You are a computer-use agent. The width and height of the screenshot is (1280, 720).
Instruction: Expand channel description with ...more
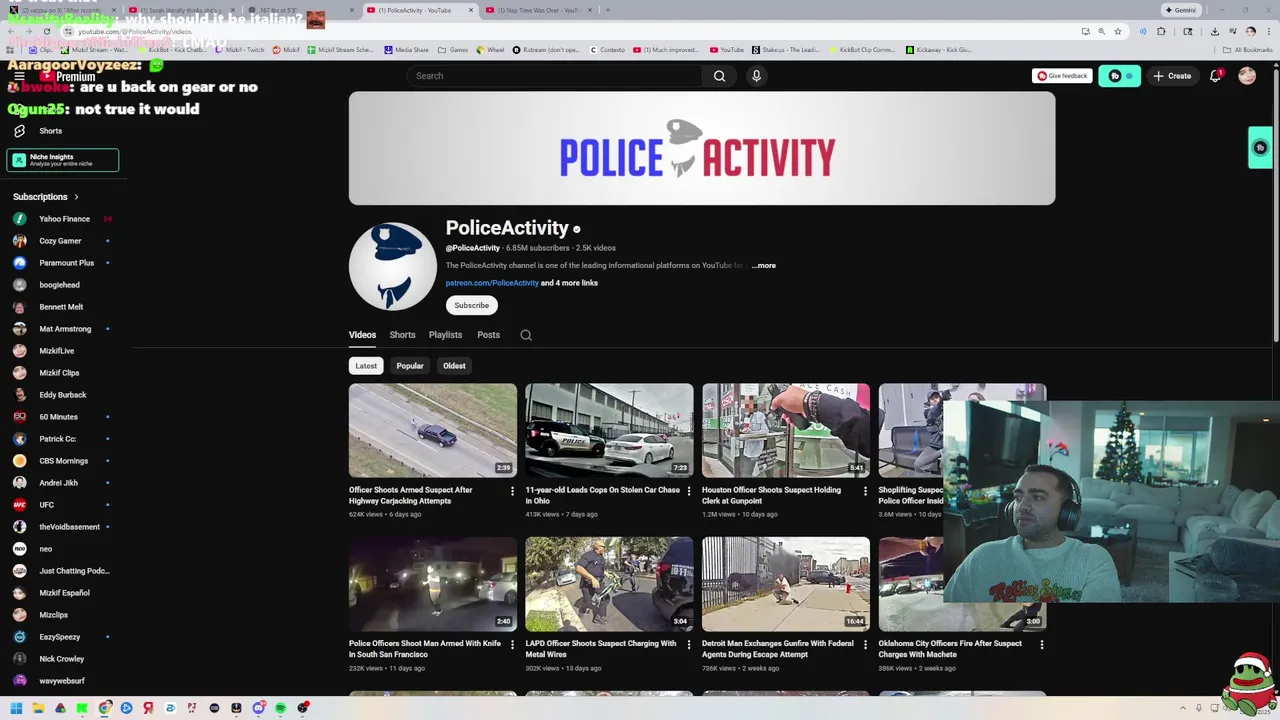click(x=764, y=266)
